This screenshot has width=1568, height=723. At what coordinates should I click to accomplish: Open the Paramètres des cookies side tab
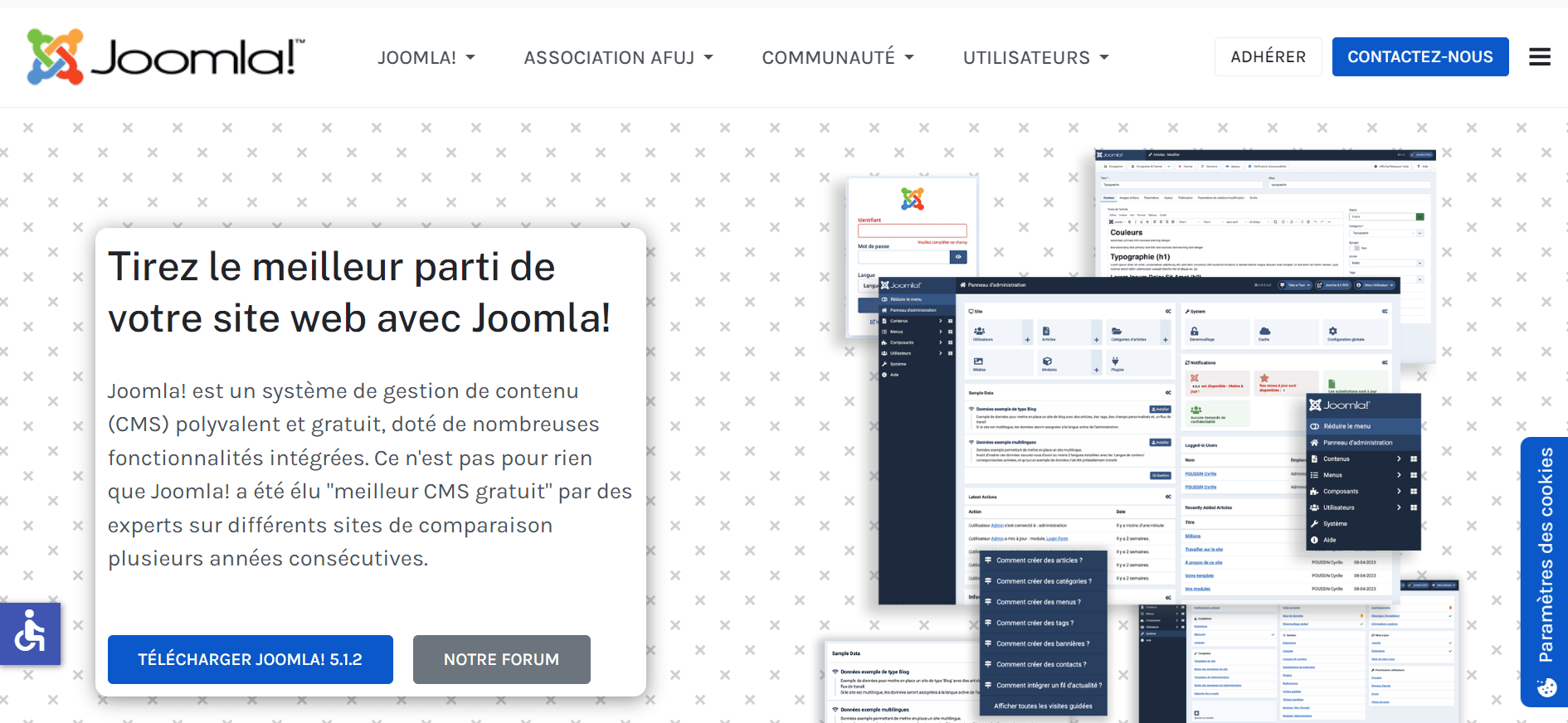[1545, 572]
